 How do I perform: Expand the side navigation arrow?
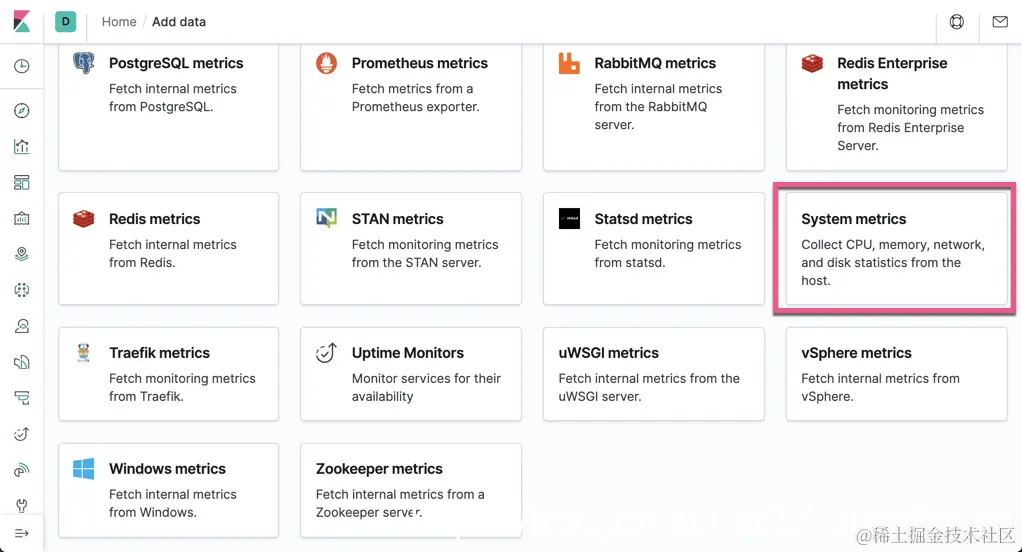tap(22, 534)
